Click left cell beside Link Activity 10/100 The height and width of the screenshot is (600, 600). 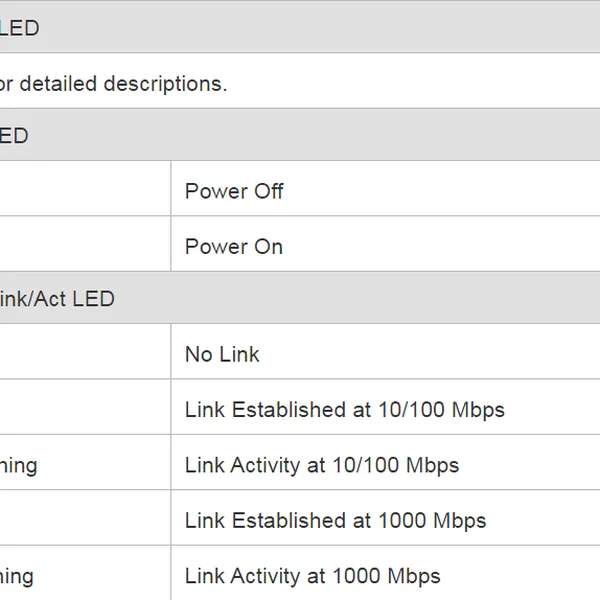[x=84, y=465]
